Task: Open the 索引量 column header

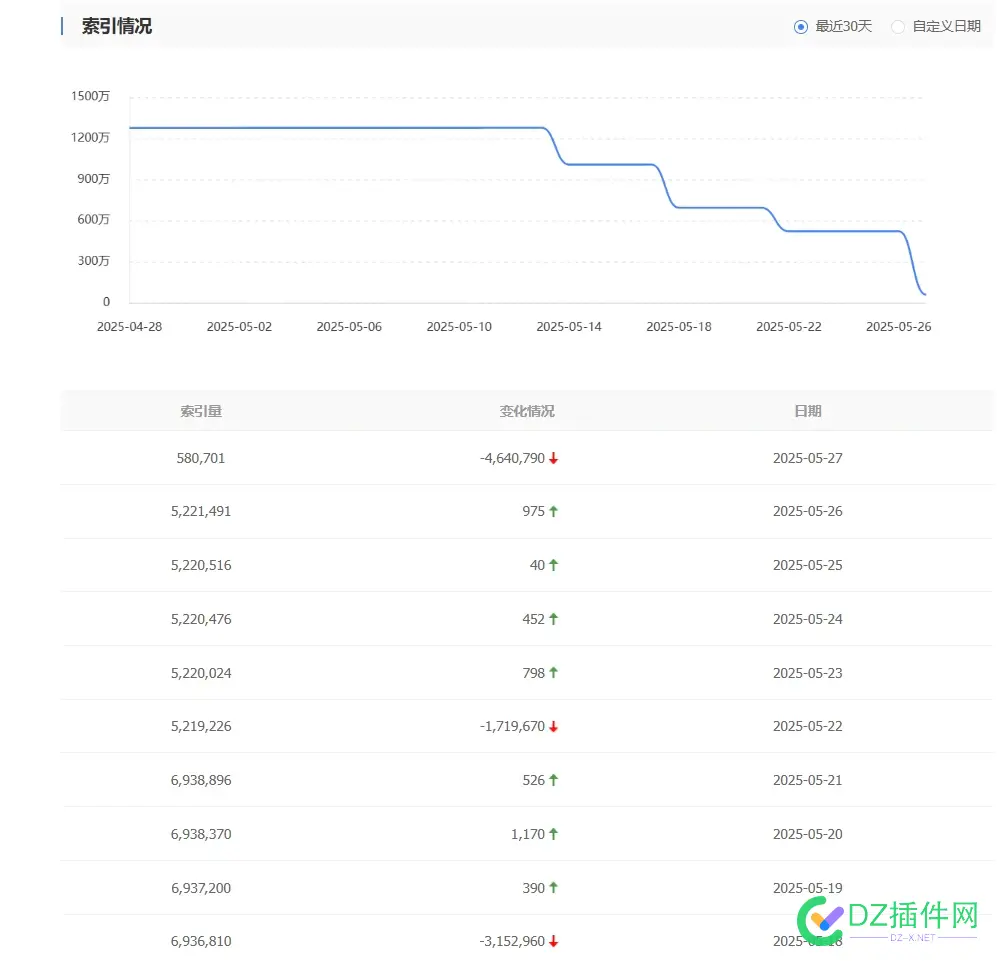Action: click(x=201, y=410)
